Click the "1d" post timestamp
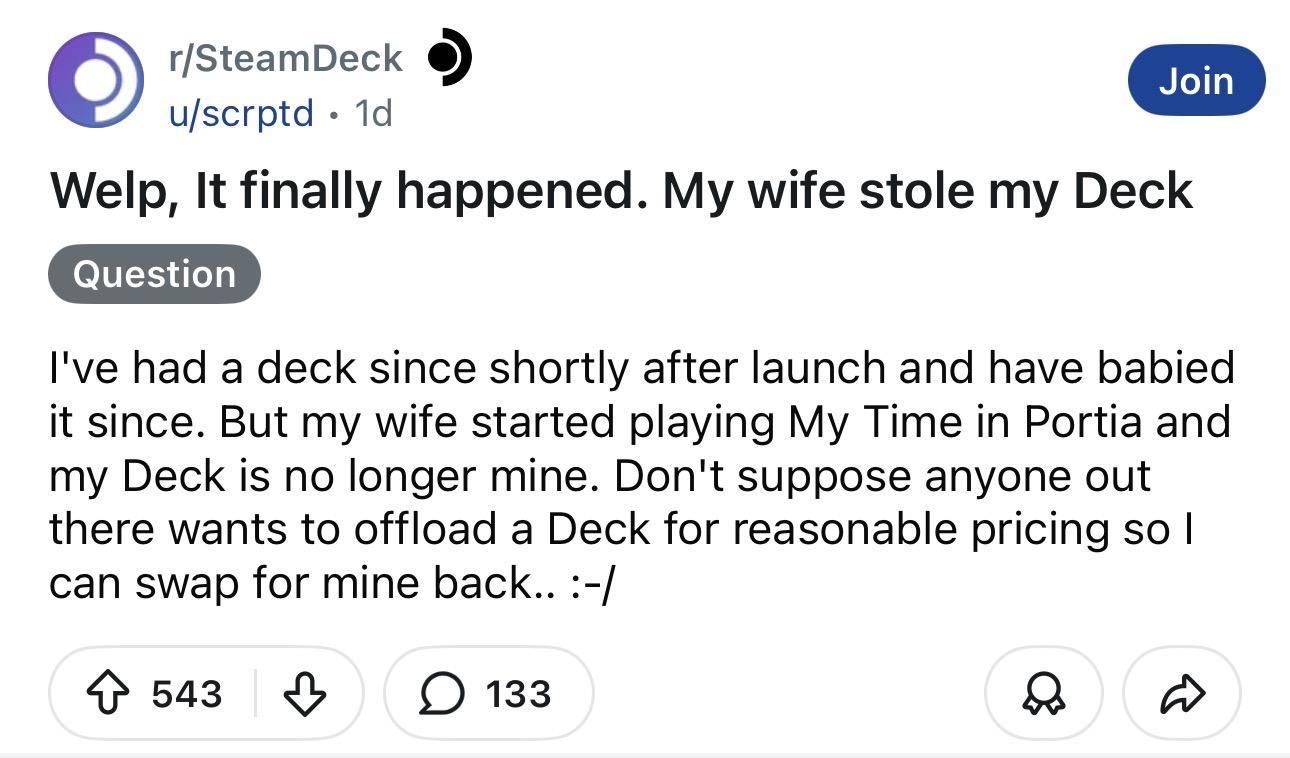Screen dimensions: 1290x758 (373, 113)
